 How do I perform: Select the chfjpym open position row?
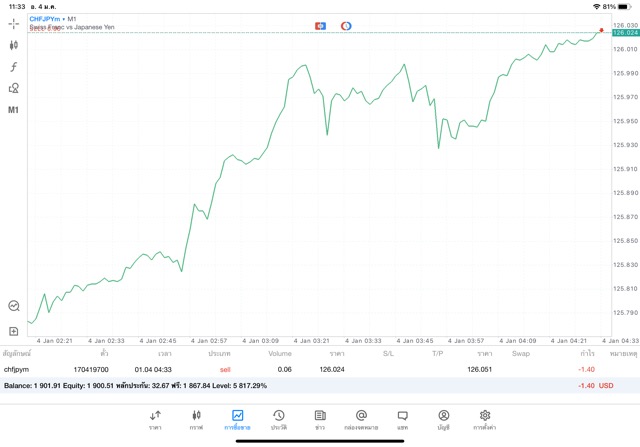click(x=320, y=369)
